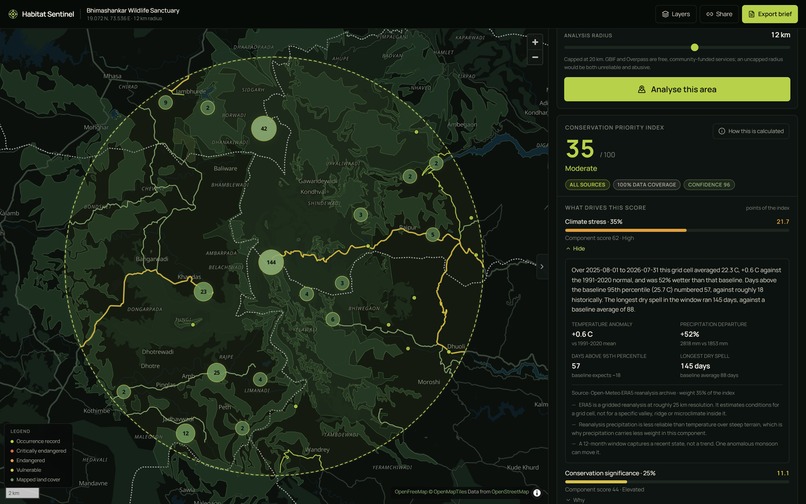Screen dimensions: 806x504
Task: Click the Moderate rating label
Action: point(581,168)
